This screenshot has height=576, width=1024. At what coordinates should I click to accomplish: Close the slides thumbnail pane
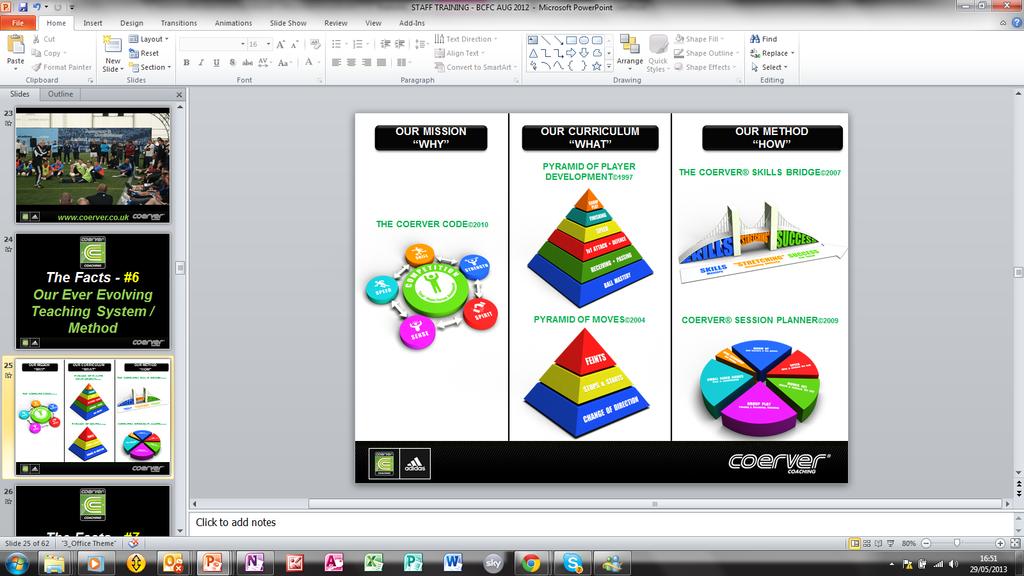pyautogui.click(x=179, y=95)
